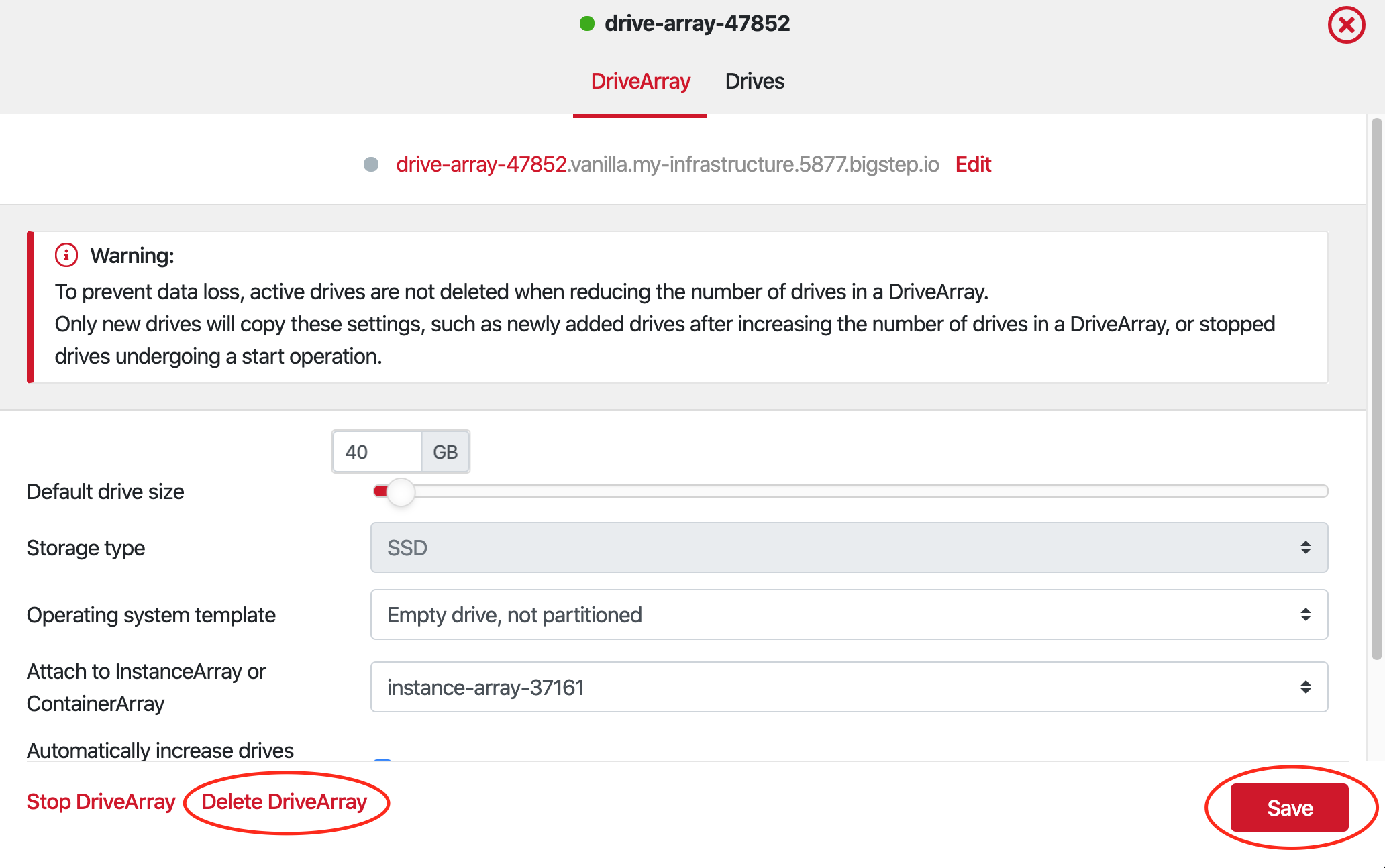The image size is (1385, 868).
Task: Select the DriveArray tab
Action: click(640, 81)
